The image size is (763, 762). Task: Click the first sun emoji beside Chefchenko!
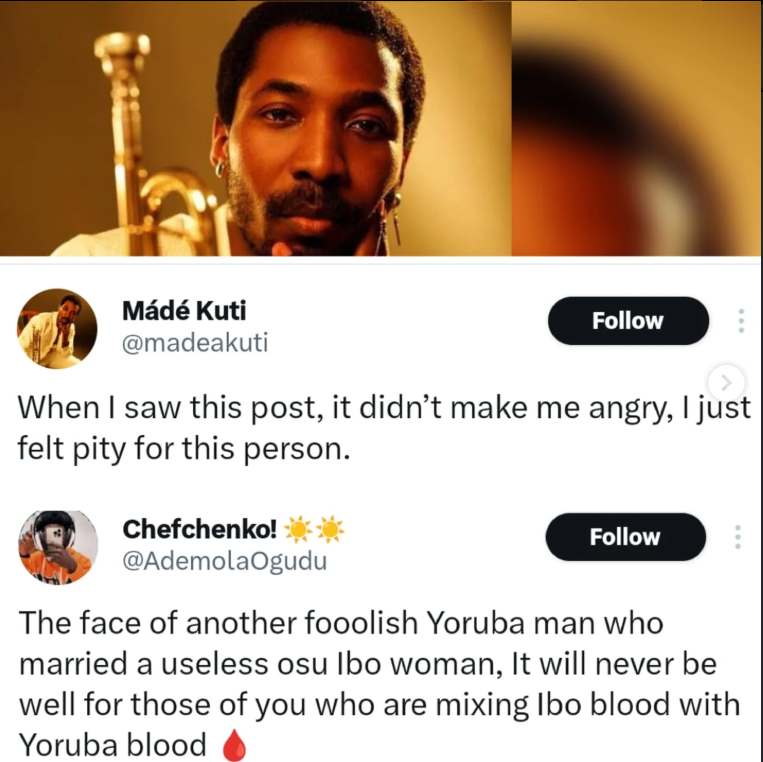point(299,529)
